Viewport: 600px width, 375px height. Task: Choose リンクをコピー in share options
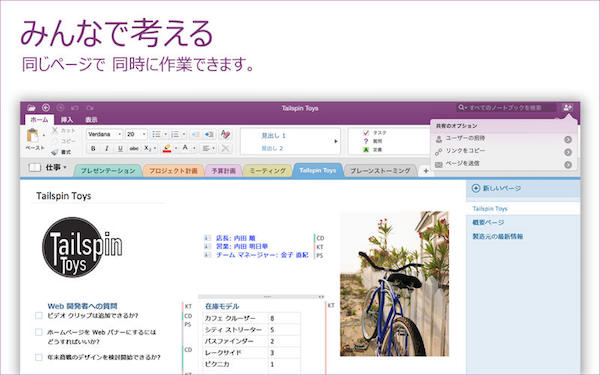pyautogui.click(x=504, y=151)
